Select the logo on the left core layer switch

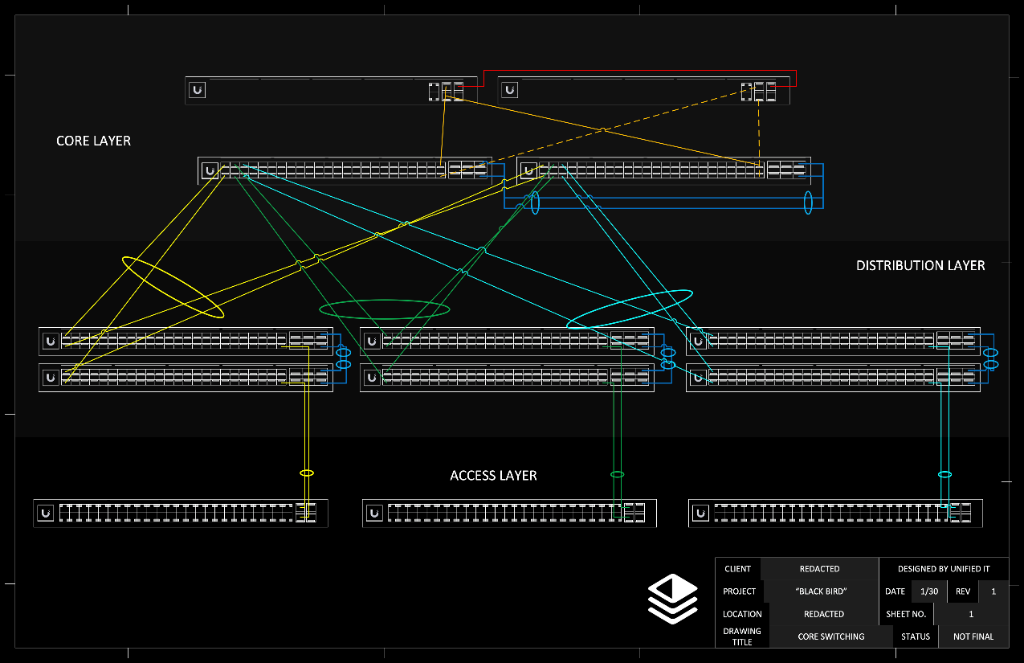click(210, 171)
